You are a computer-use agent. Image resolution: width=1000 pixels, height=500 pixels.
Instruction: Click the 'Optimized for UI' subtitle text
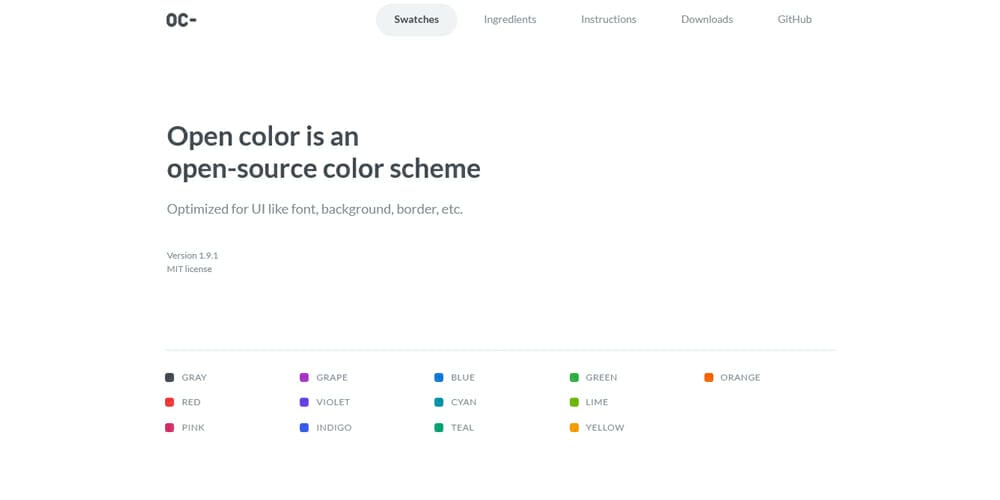pyautogui.click(x=314, y=209)
